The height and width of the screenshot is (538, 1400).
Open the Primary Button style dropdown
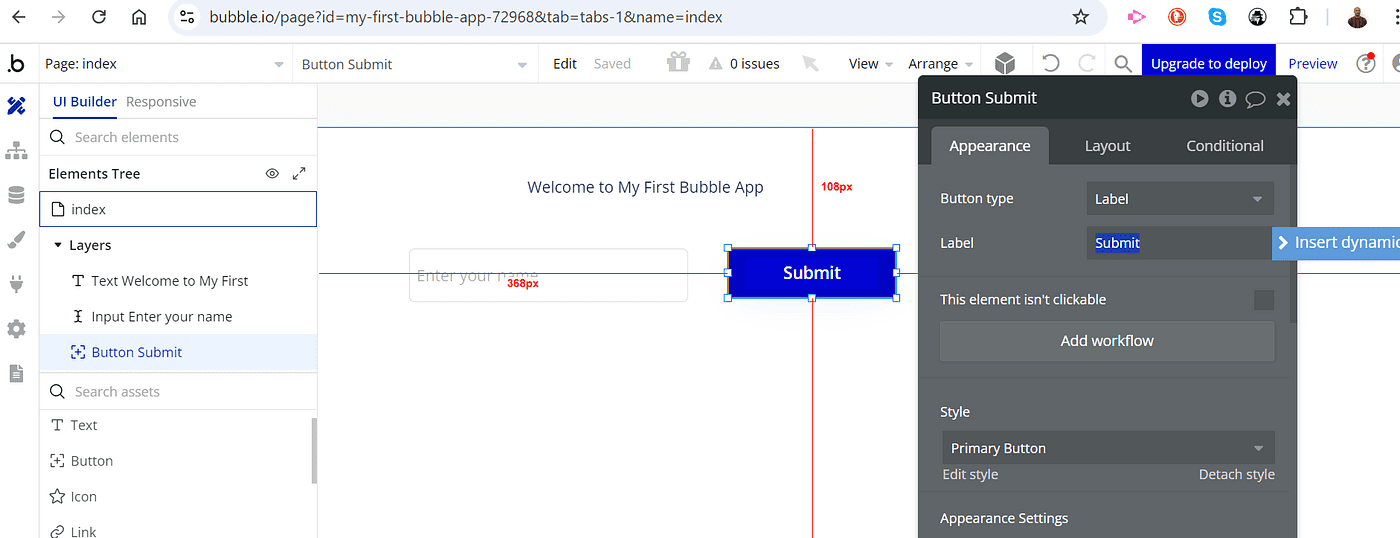click(x=1107, y=448)
